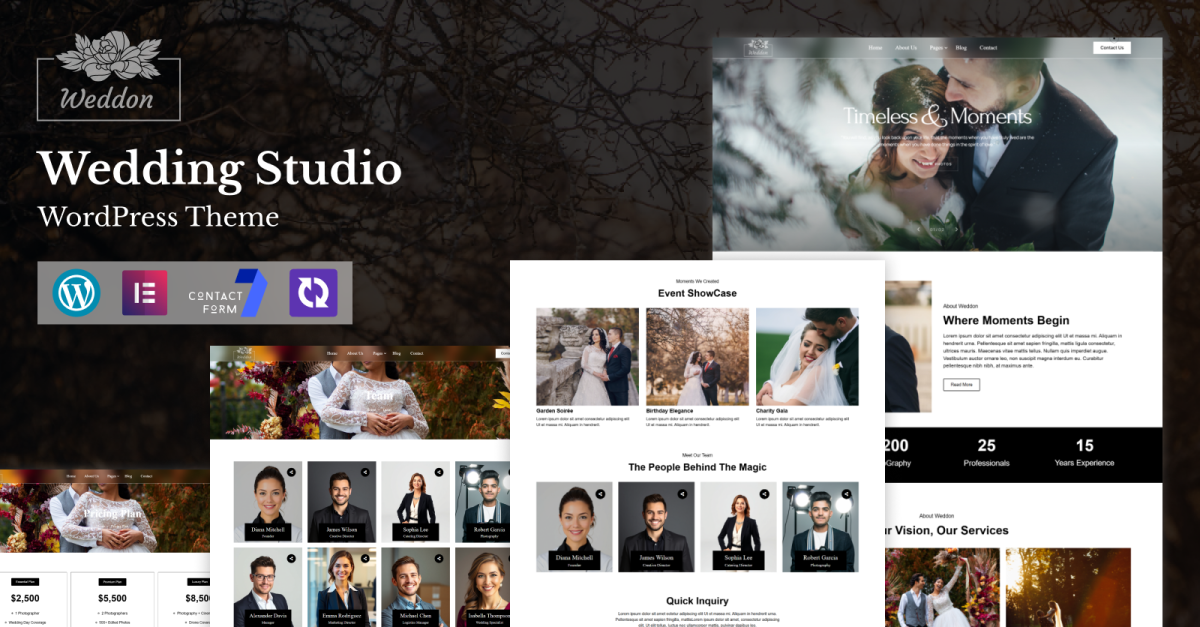
Task: Click share icon on Alexander Davis card
Action: [x=291, y=557]
